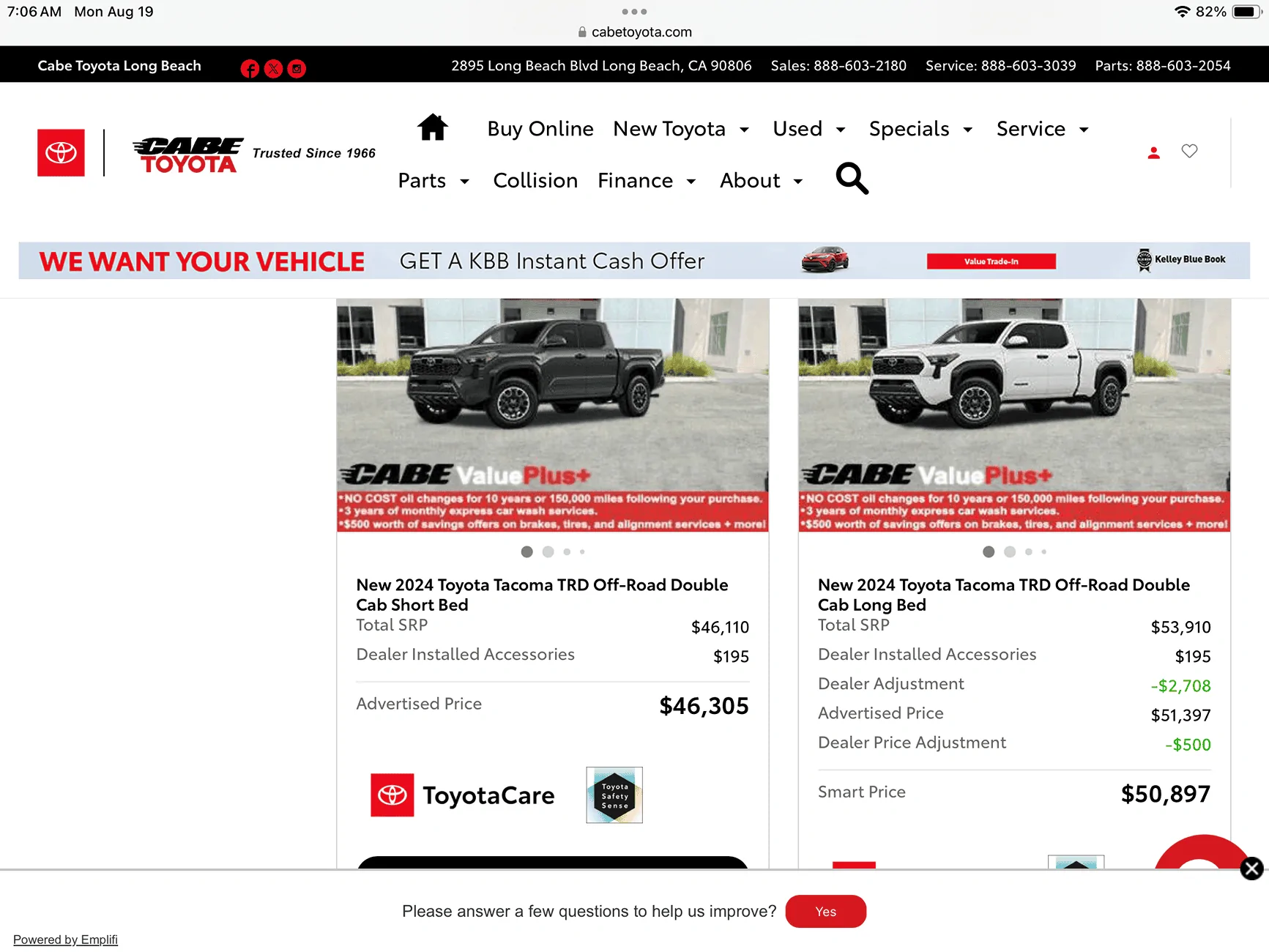Select second image dot on Short Bed carousel
1269x952 pixels.
(x=548, y=552)
